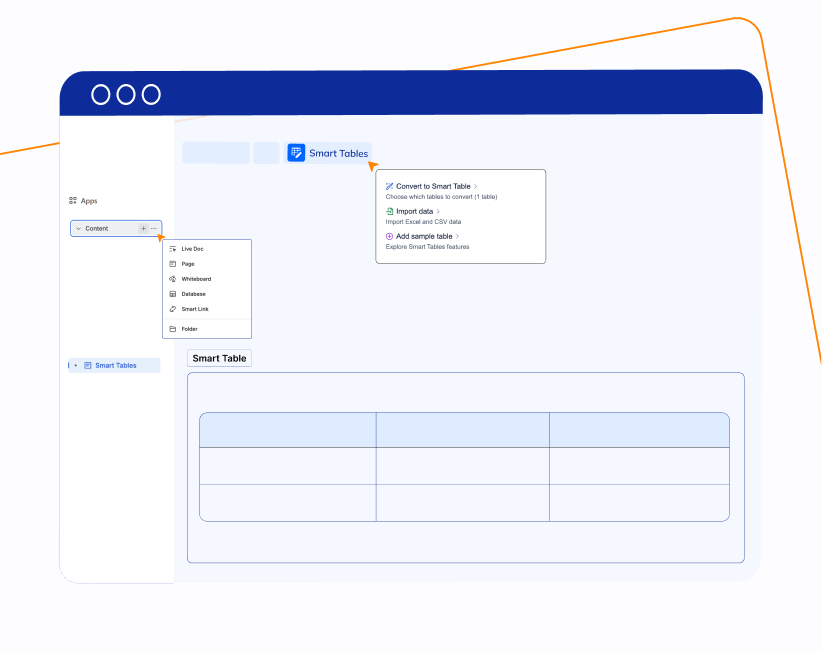822x653 pixels.
Task: Select Folder from the create menu
Action: pyautogui.click(x=189, y=329)
